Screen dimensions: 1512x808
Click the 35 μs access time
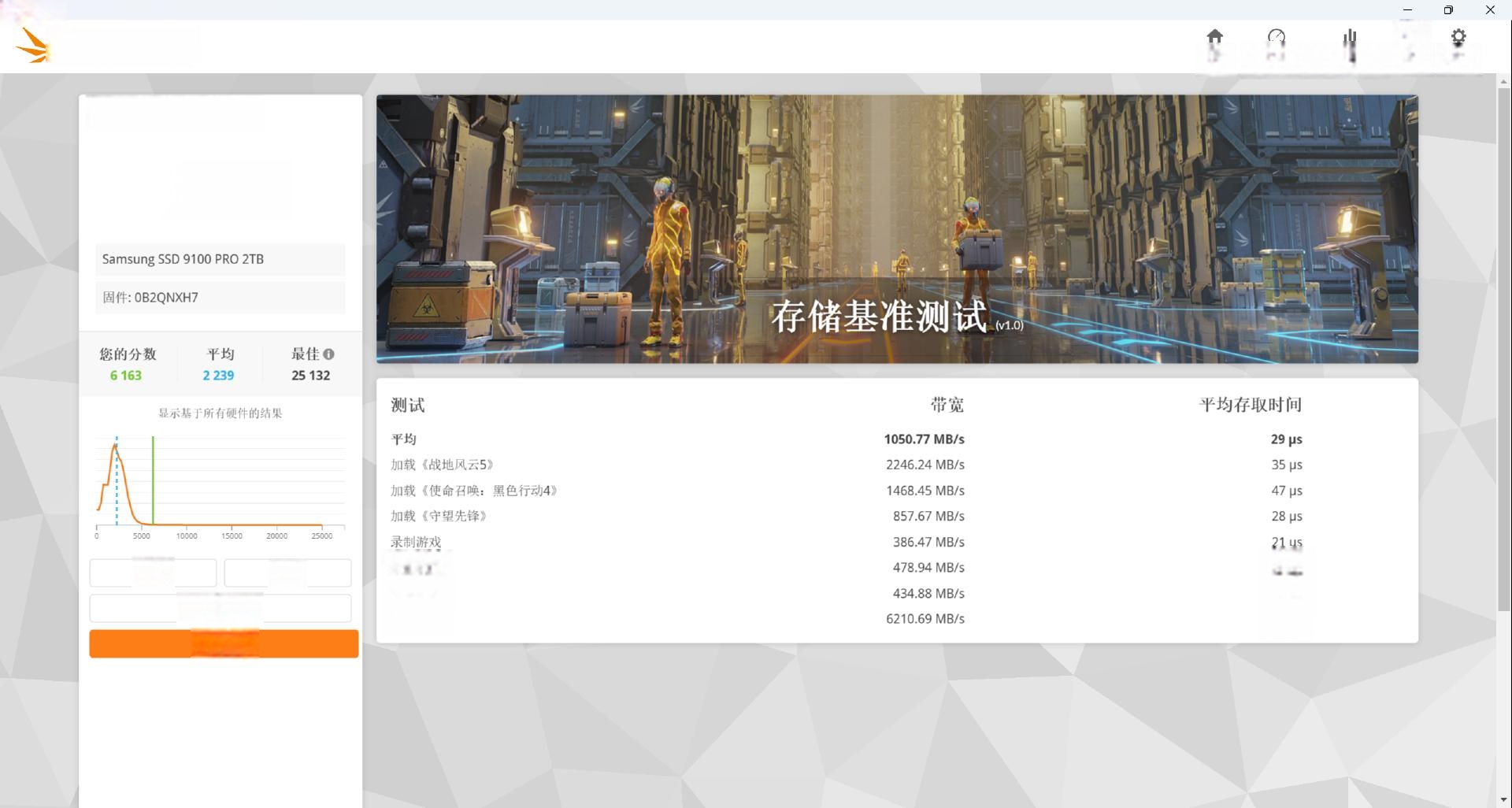click(1287, 465)
